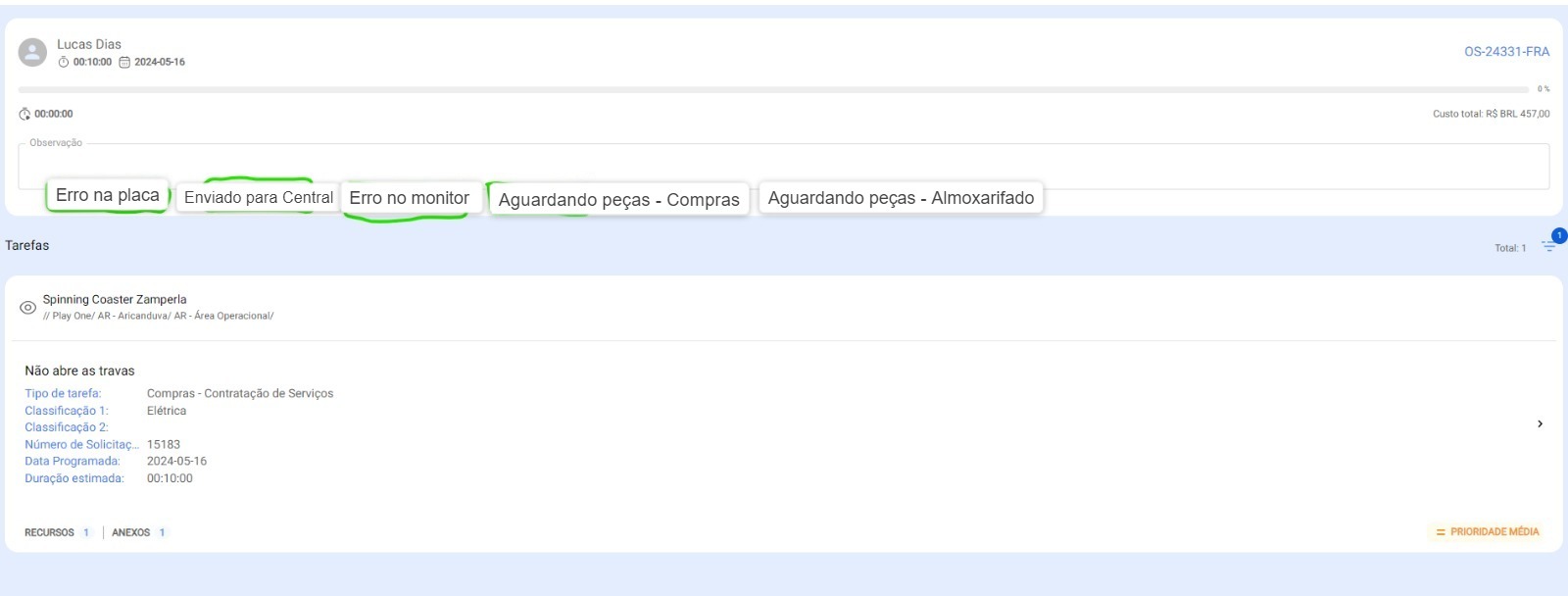Click the elapsed timer icon at 00:00:00
This screenshot has height=596, width=1568.
tap(24, 114)
